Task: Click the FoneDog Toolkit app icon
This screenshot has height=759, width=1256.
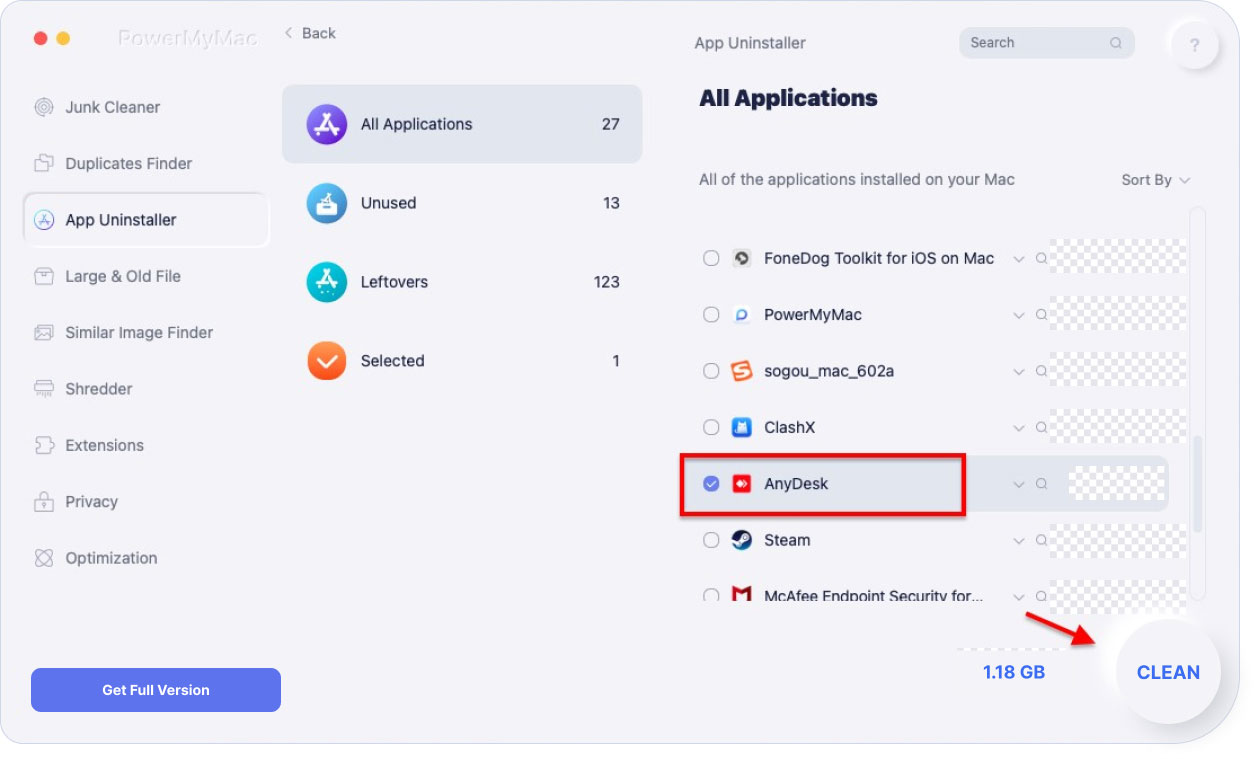Action: 741,258
